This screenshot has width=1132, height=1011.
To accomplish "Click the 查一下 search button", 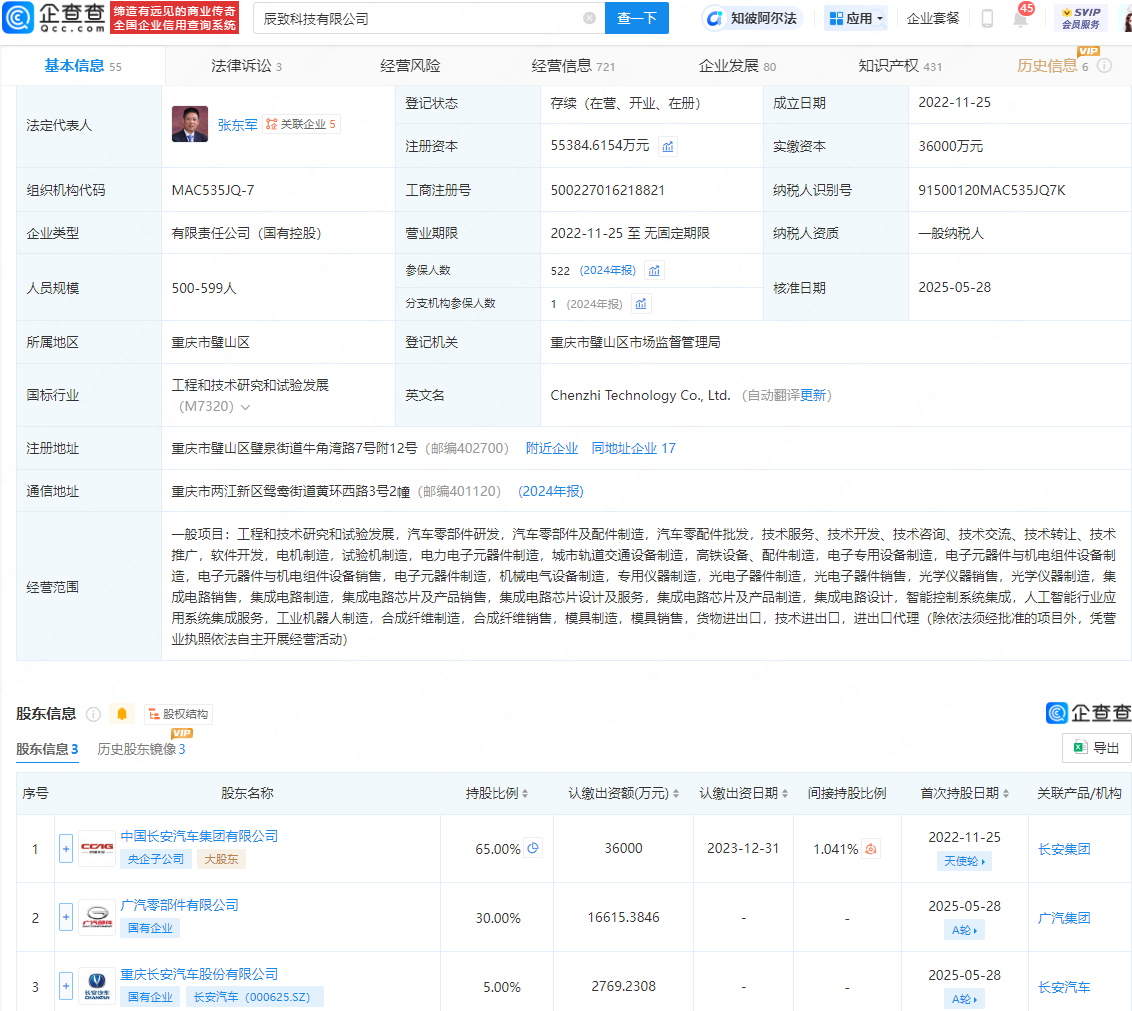I will [x=637, y=18].
